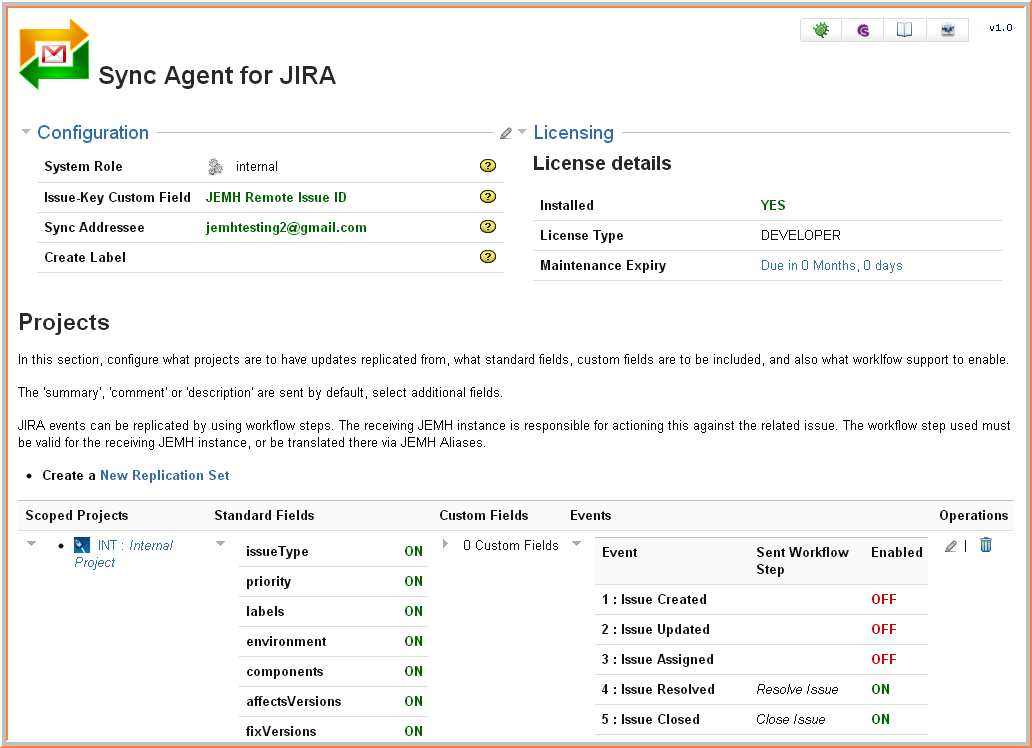Viewport: 1032px width, 748px height.
Task: Click the Enabled column header
Action: [896, 552]
